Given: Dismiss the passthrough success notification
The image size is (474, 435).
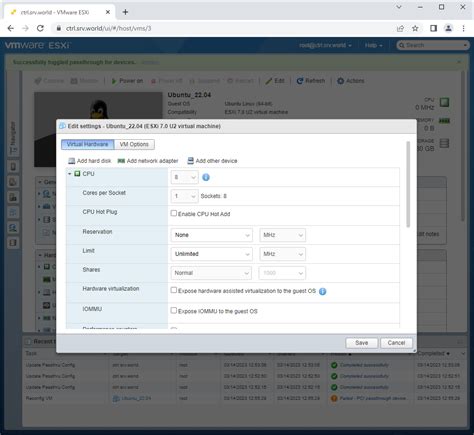Looking at the screenshot, I should click(459, 62).
